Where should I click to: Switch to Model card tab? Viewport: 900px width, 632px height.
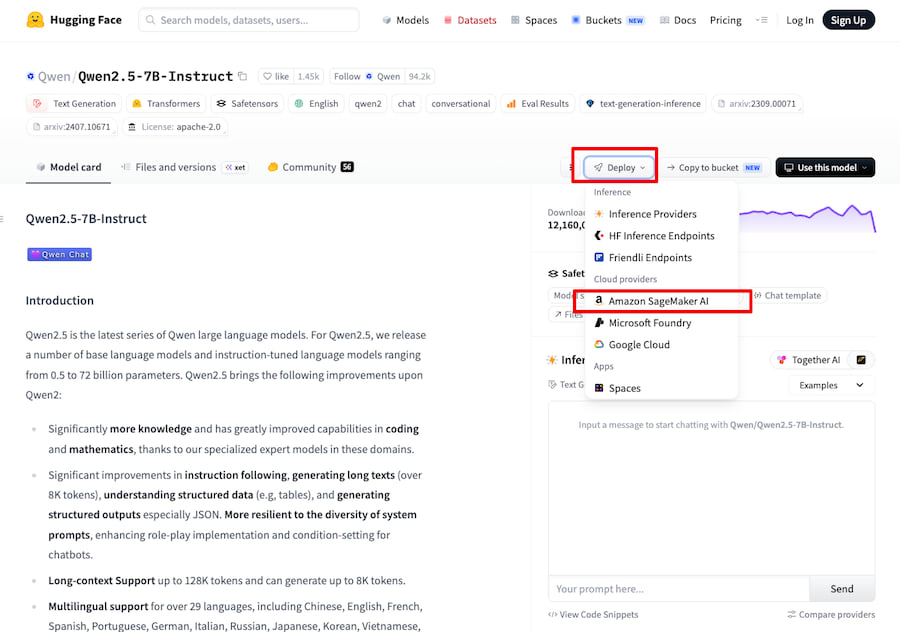pos(68,167)
